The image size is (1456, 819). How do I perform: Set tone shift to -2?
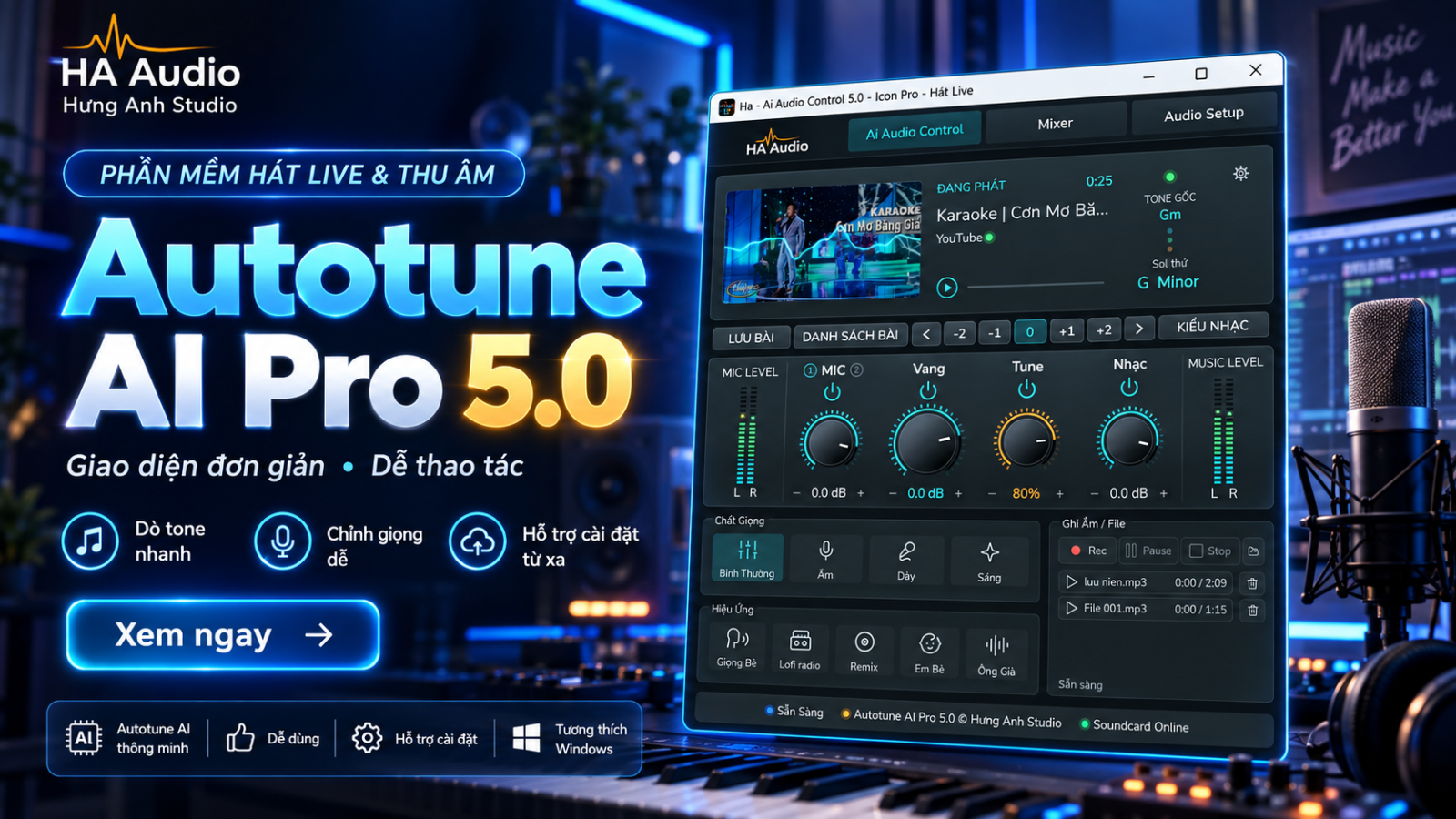(x=959, y=333)
